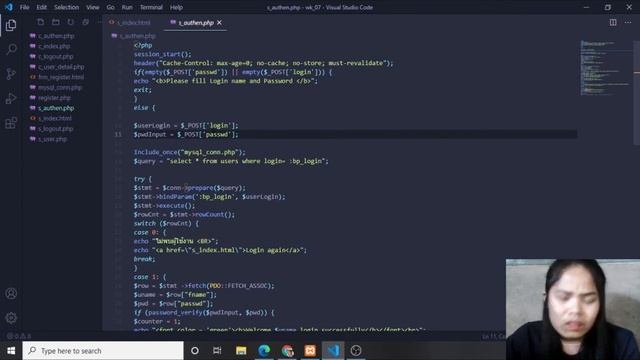The width and height of the screenshot is (640, 360).
Task: Open the File menu
Action: tap(24, 7)
